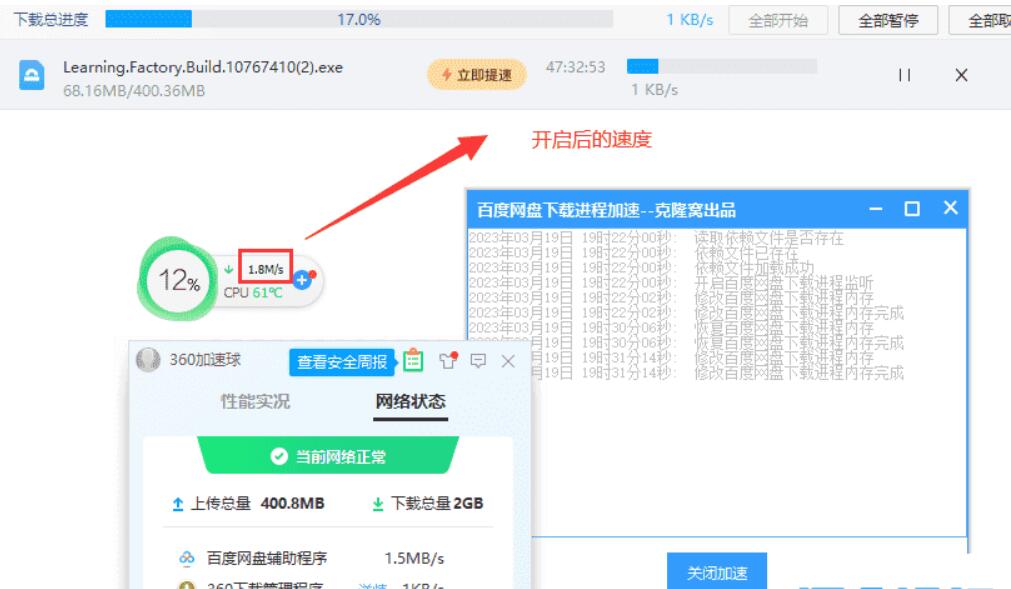
Task: Click the green download arrow on the speed ball
Action: [229, 269]
